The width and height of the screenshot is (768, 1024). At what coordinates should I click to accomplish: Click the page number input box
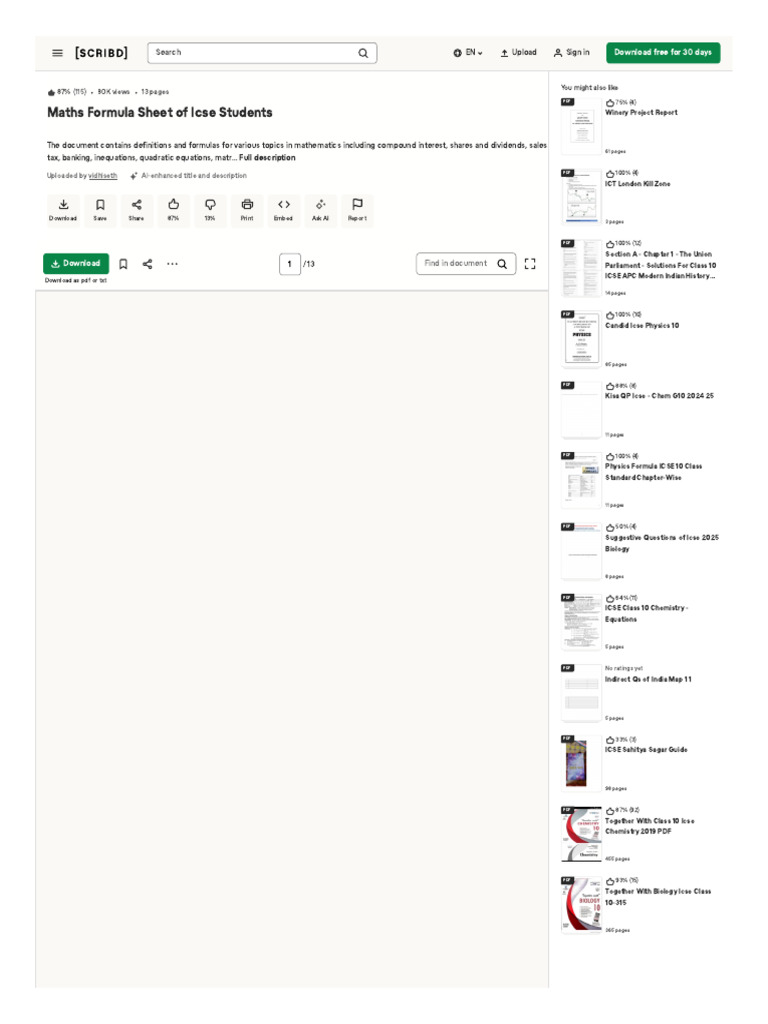290,264
